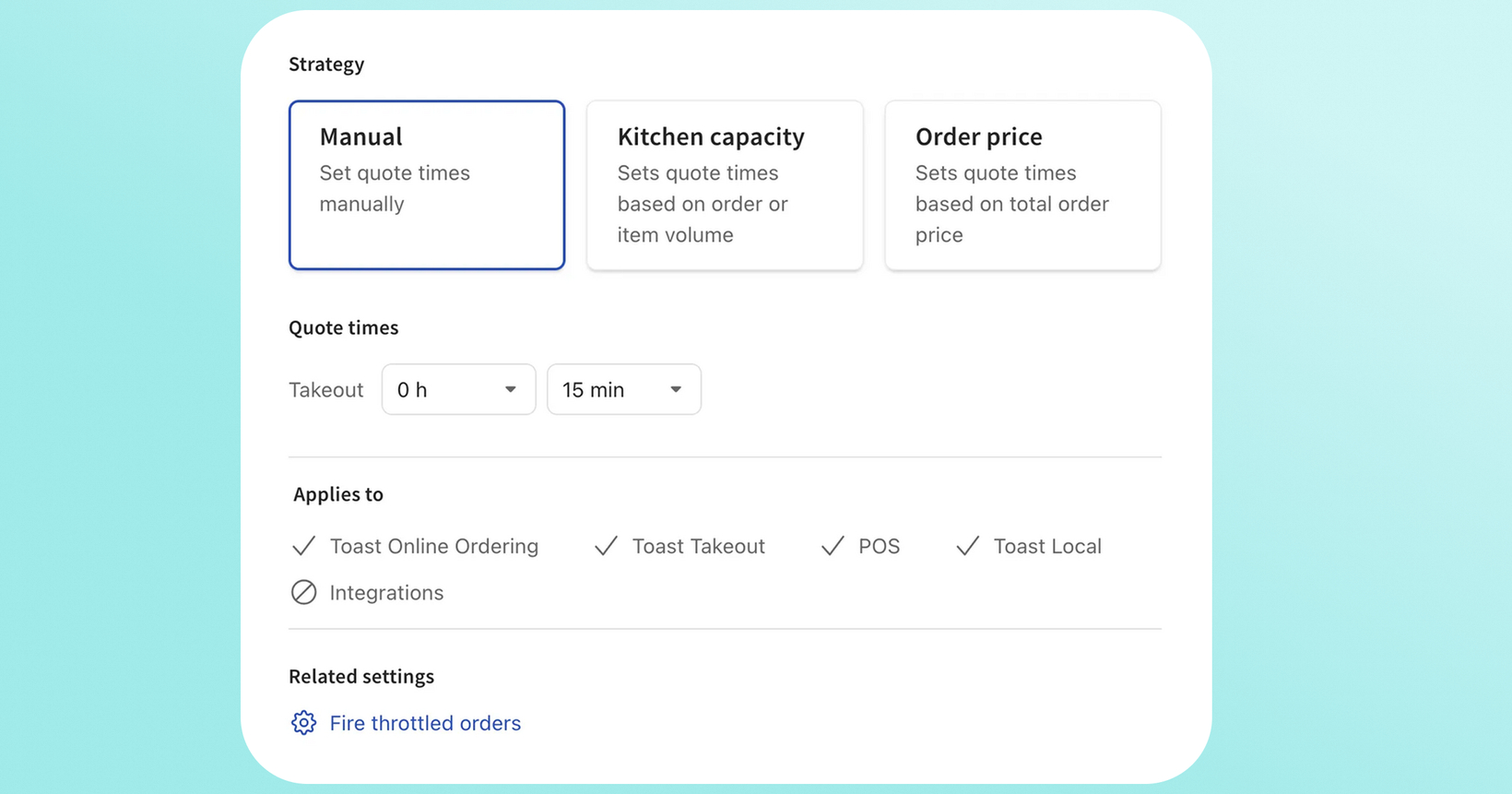Click the arrow icon in the minutes dropdown
The height and width of the screenshot is (794, 1512).
(x=676, y=389)
